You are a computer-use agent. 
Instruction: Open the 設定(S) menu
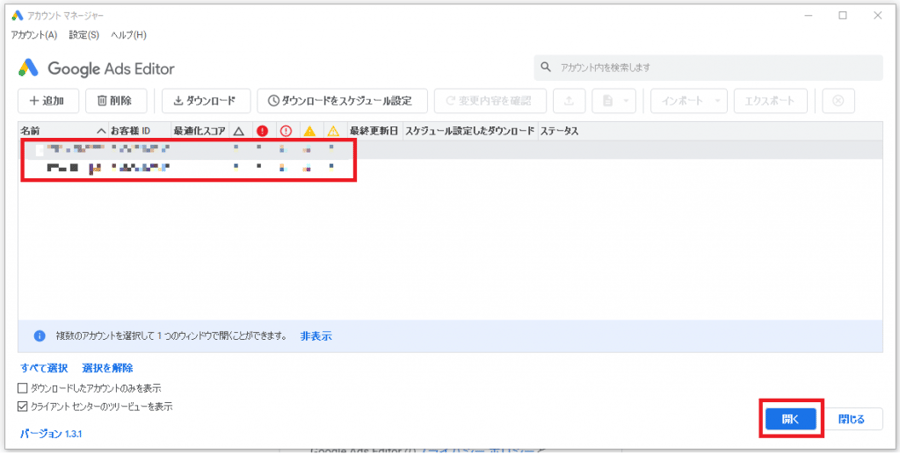pyautogui.click(x=84, y=35)
